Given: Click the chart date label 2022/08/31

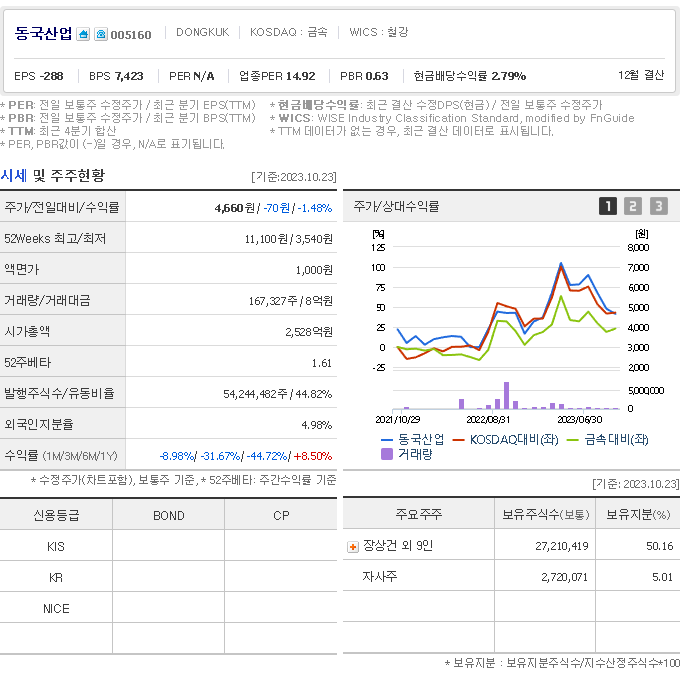Looking at the screenshot, I should click(488, 420).
